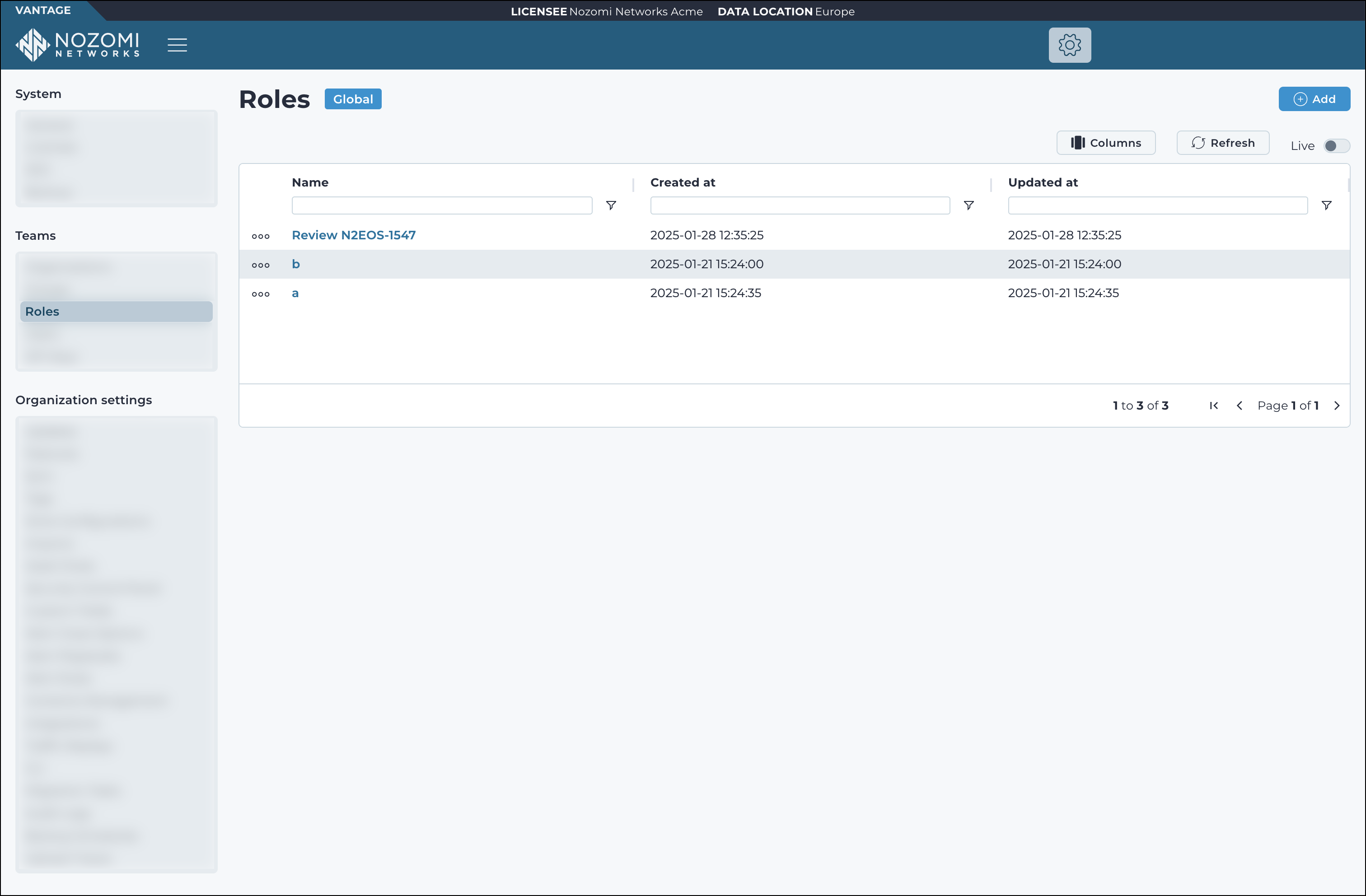Viewport: 1366px width, 896px height.
Task: Click the Add button to create a role
Action: tap(1315, 99)
